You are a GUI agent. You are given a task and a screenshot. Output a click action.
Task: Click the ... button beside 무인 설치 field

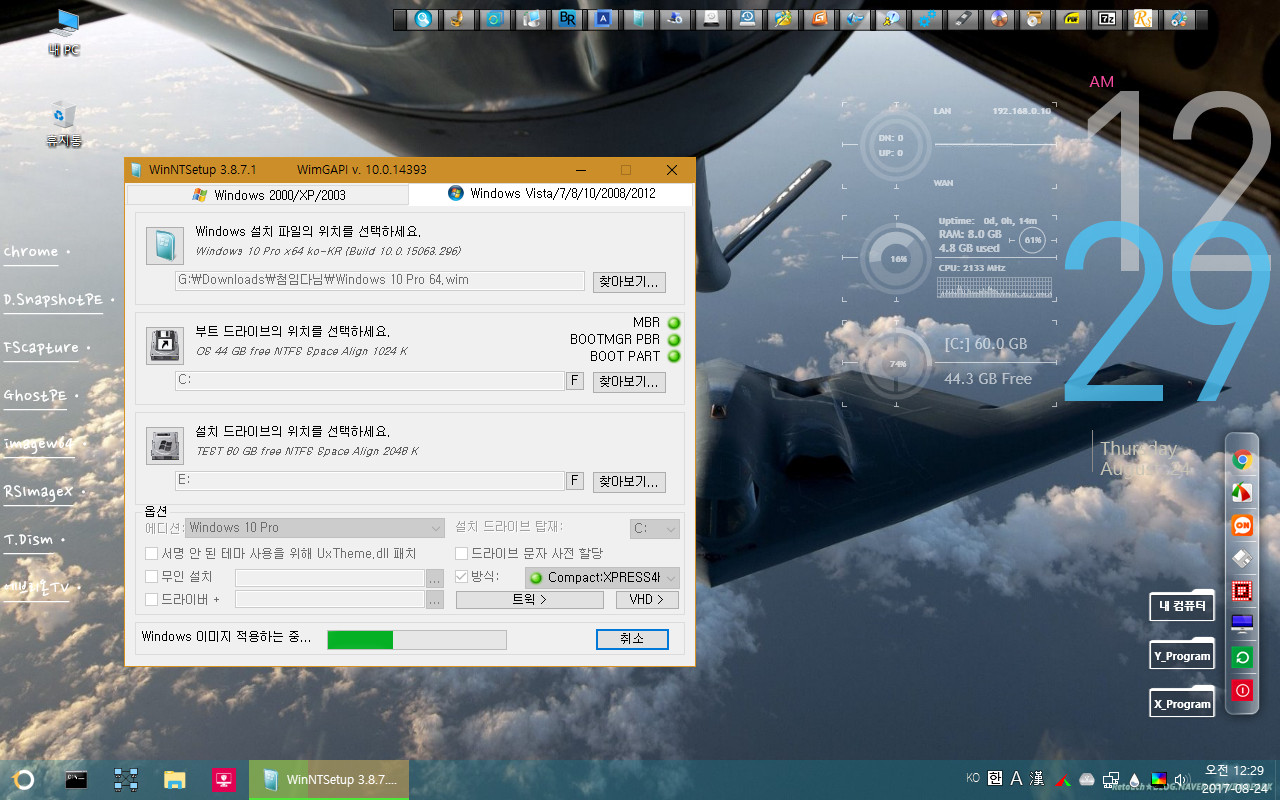435,578
